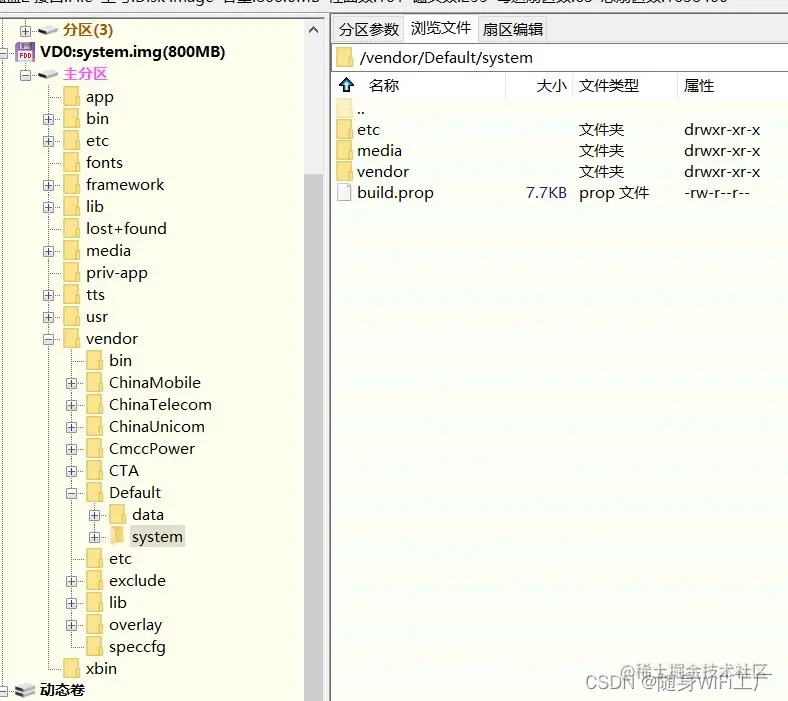Expand the usr folder node
The width and height of the screenshot is (788, 701).
48,318
